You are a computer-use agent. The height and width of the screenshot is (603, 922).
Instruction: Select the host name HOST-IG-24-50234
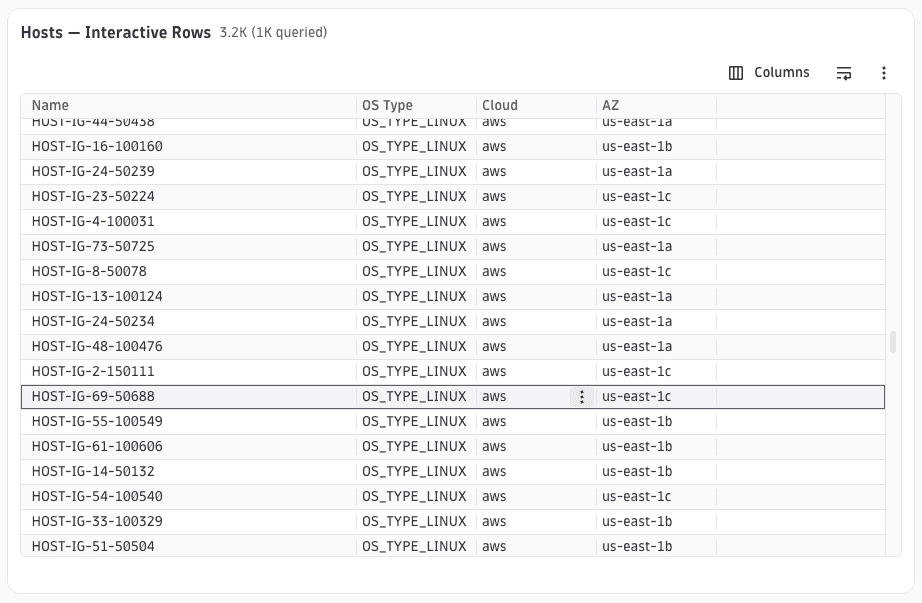click(93, 321)
